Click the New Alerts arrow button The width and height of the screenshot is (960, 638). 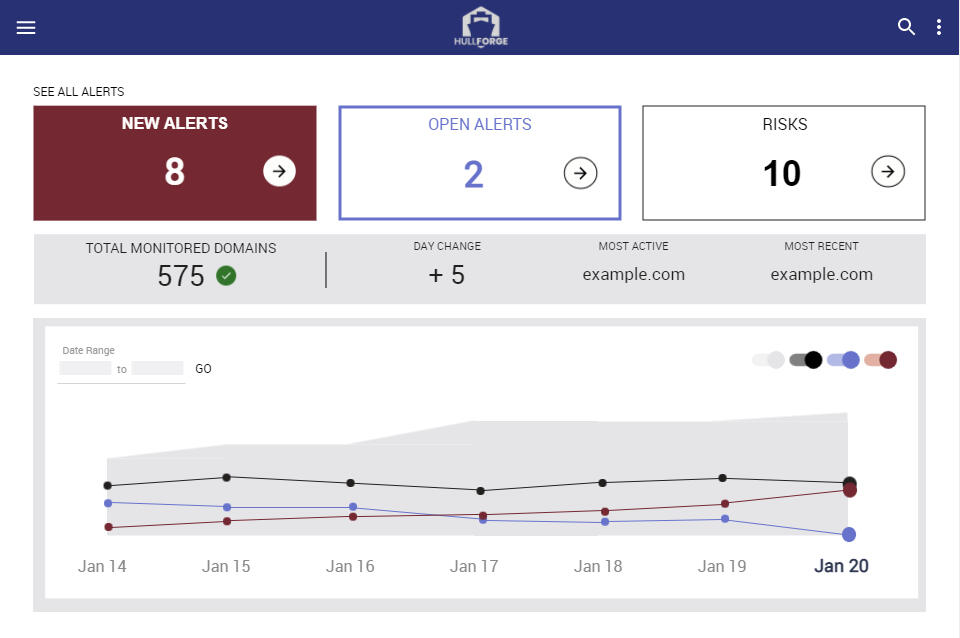point(280,172)
